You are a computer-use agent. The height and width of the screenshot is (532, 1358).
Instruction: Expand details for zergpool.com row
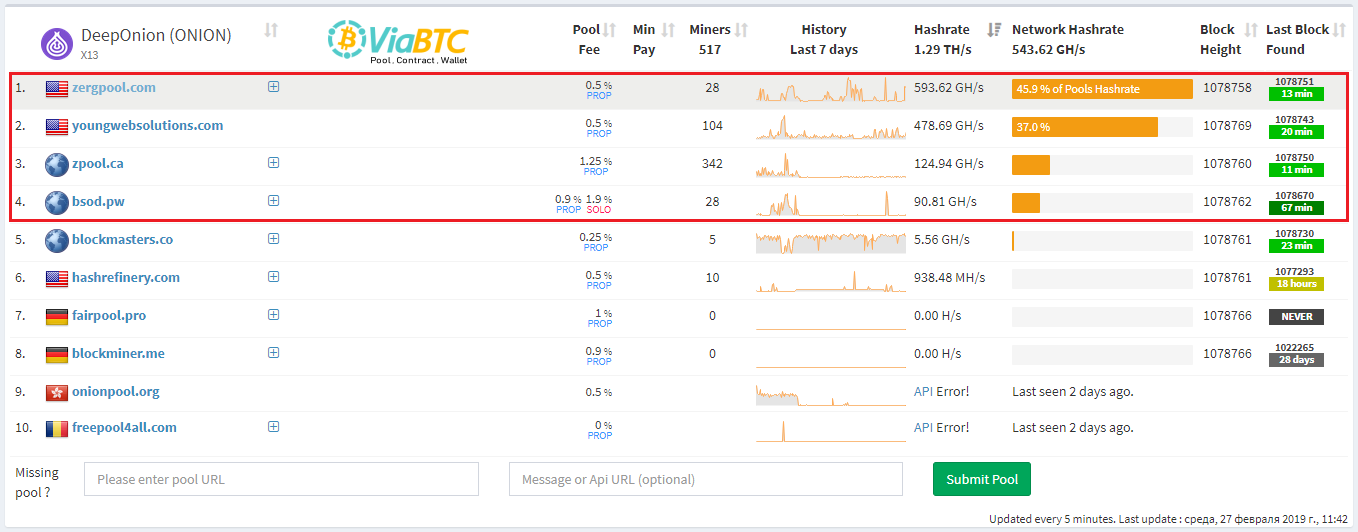point(273,87)
